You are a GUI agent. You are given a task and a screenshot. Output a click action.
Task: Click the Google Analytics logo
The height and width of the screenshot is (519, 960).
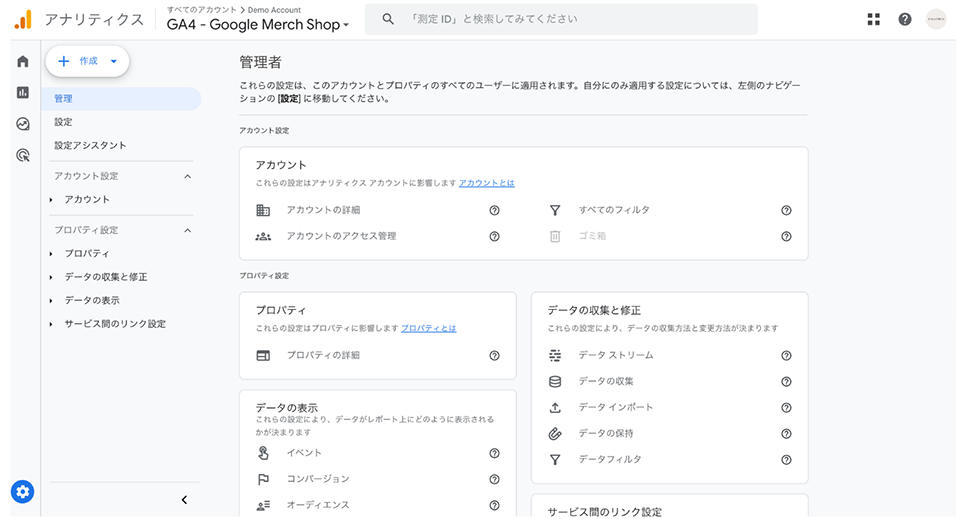tap(23, 20)
